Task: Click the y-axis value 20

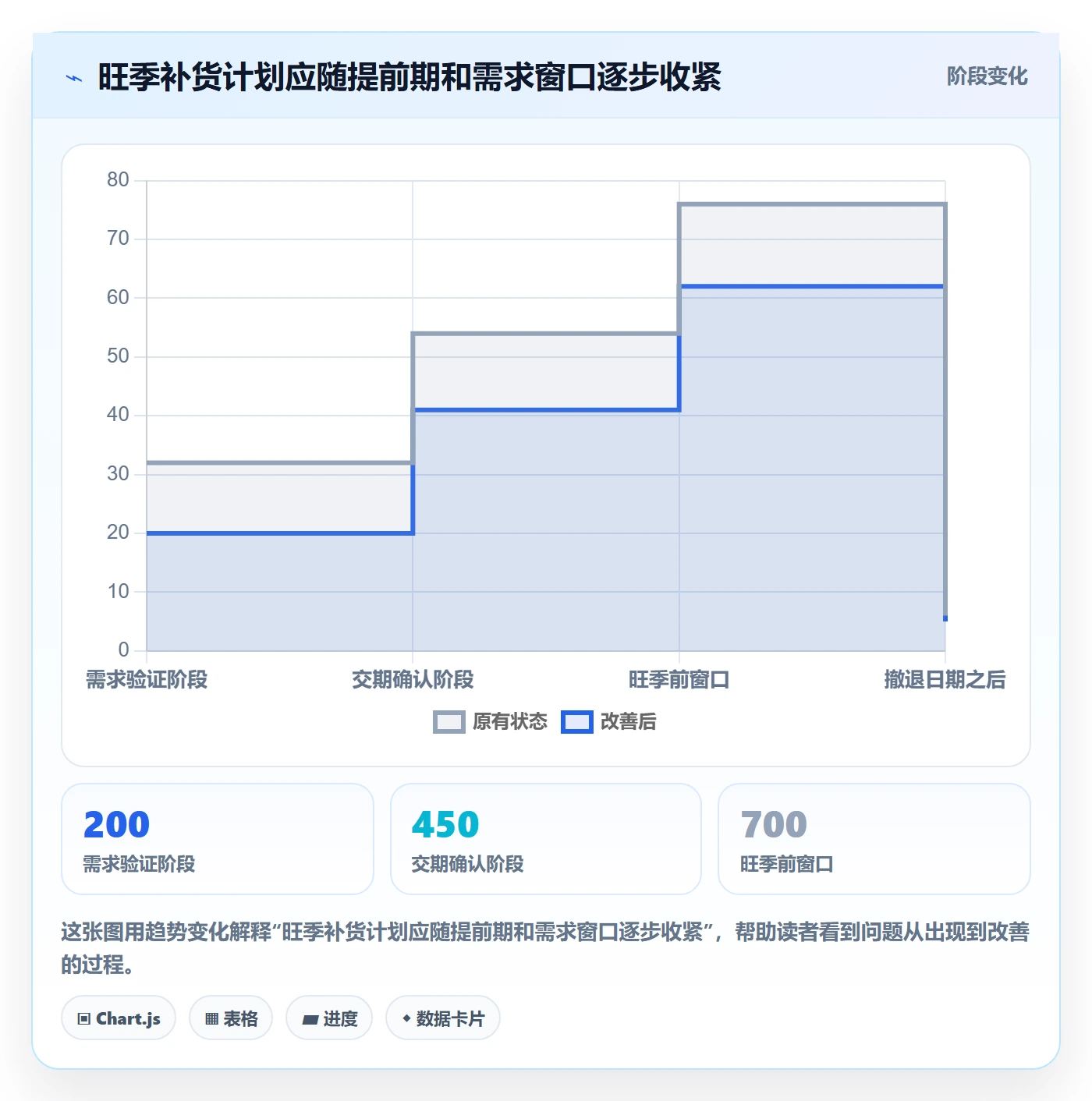Action: (119, 533)
